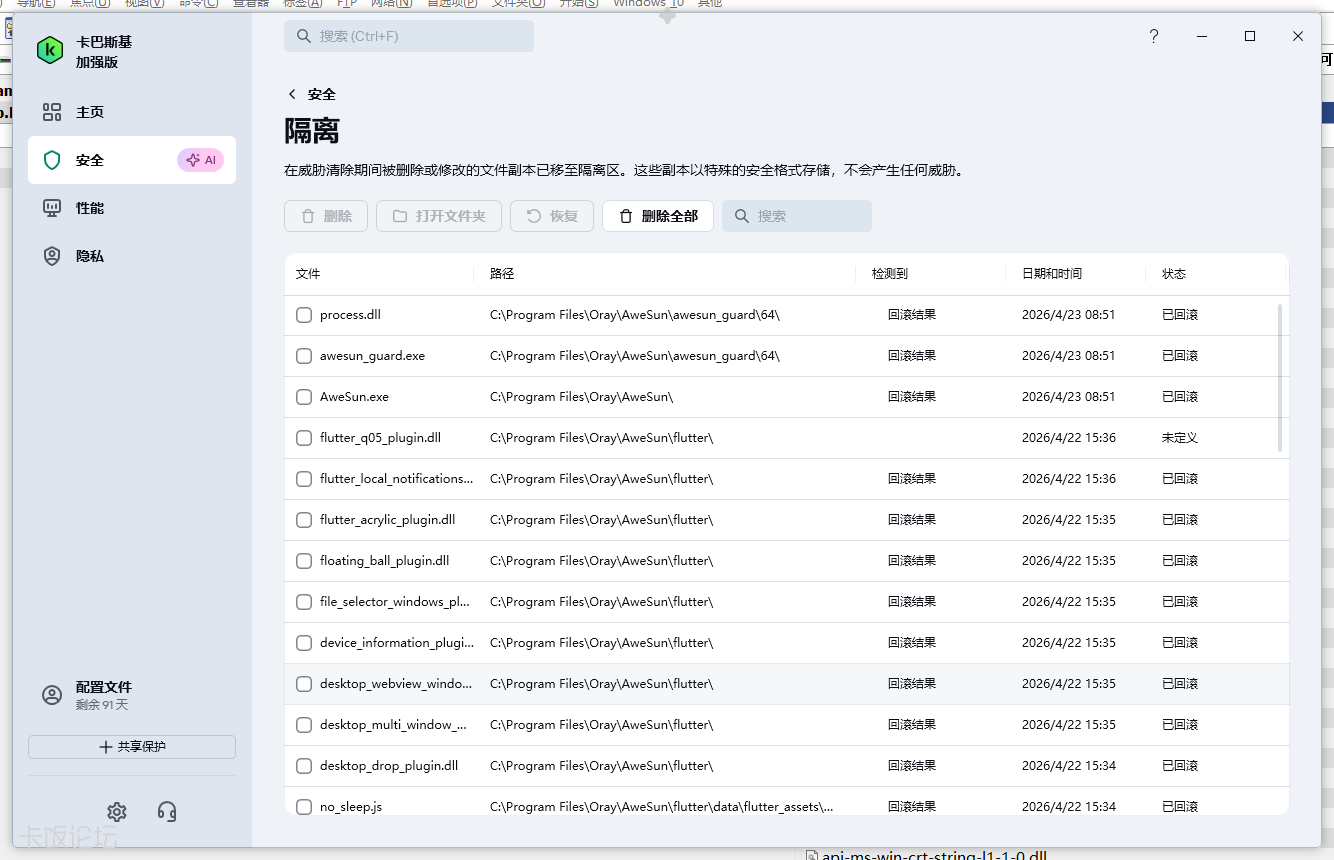The height and width of the screenshot is (860, 1334).
Task: Focus the quarantine list 搜索 field
Action: (797, 216)
